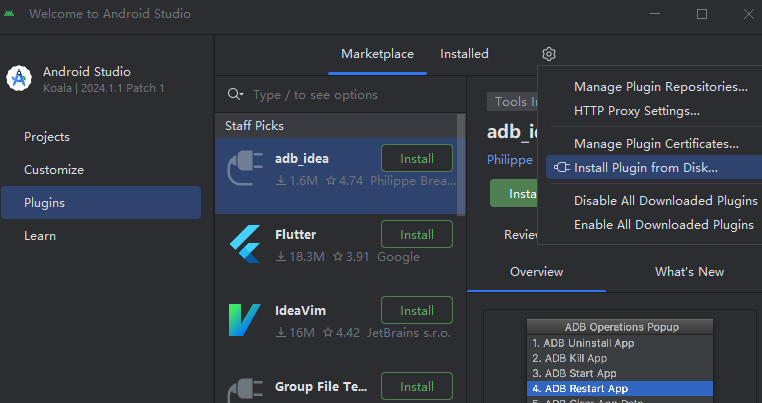Click the search magnifier icon
762x403 pixels.
coord(235,94)
